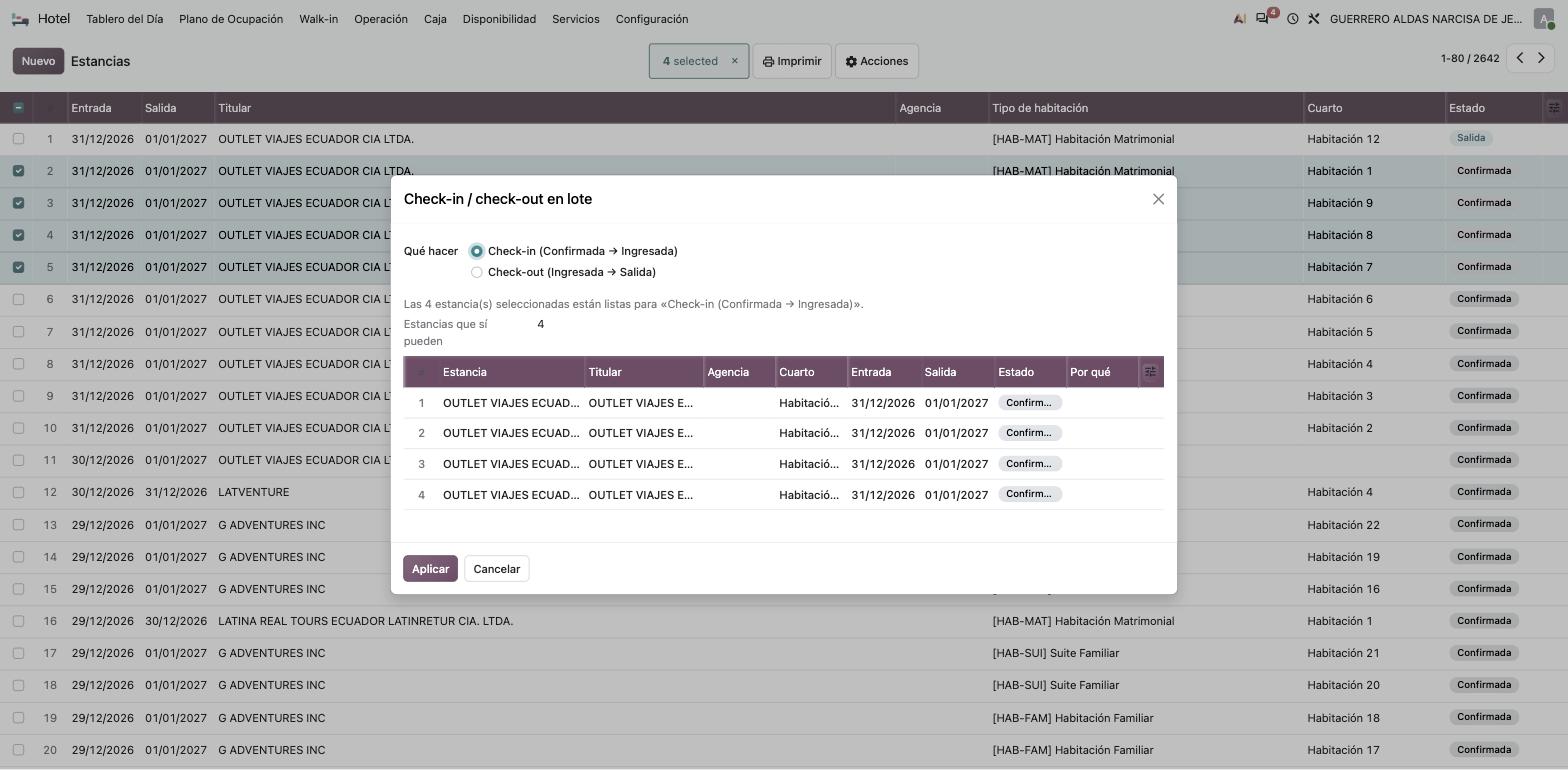Open the LATINA REAL TOURS ECUADOR stay row
Viewport: 1568px width, 770px height.
(x=784, y=621)
